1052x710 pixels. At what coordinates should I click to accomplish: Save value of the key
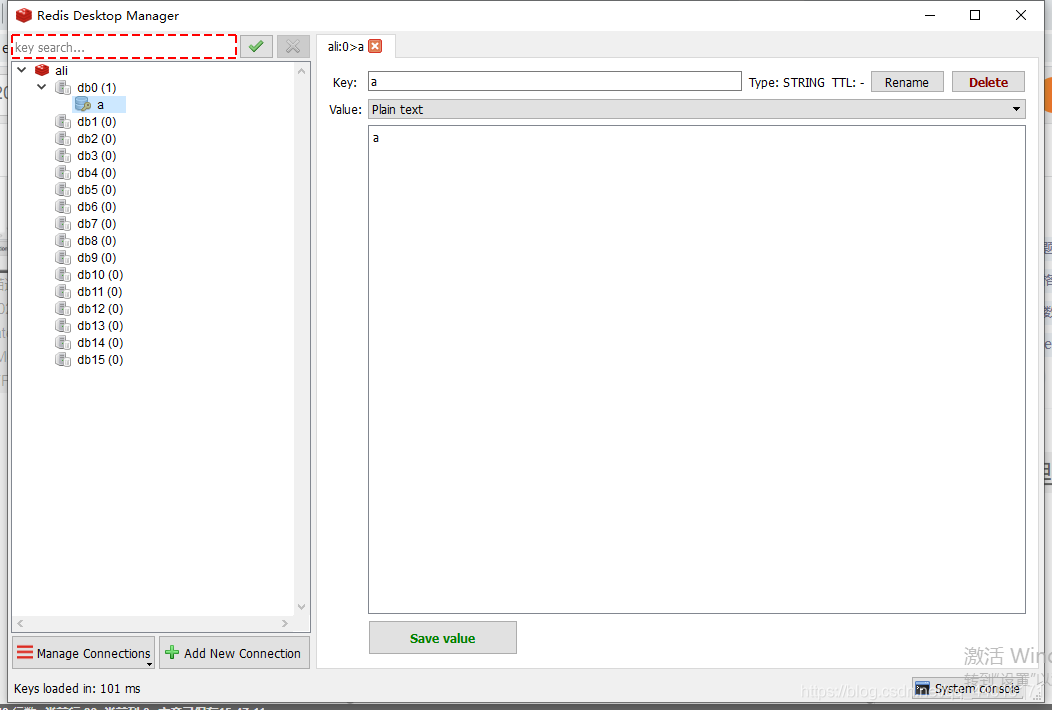coord(443,638)
